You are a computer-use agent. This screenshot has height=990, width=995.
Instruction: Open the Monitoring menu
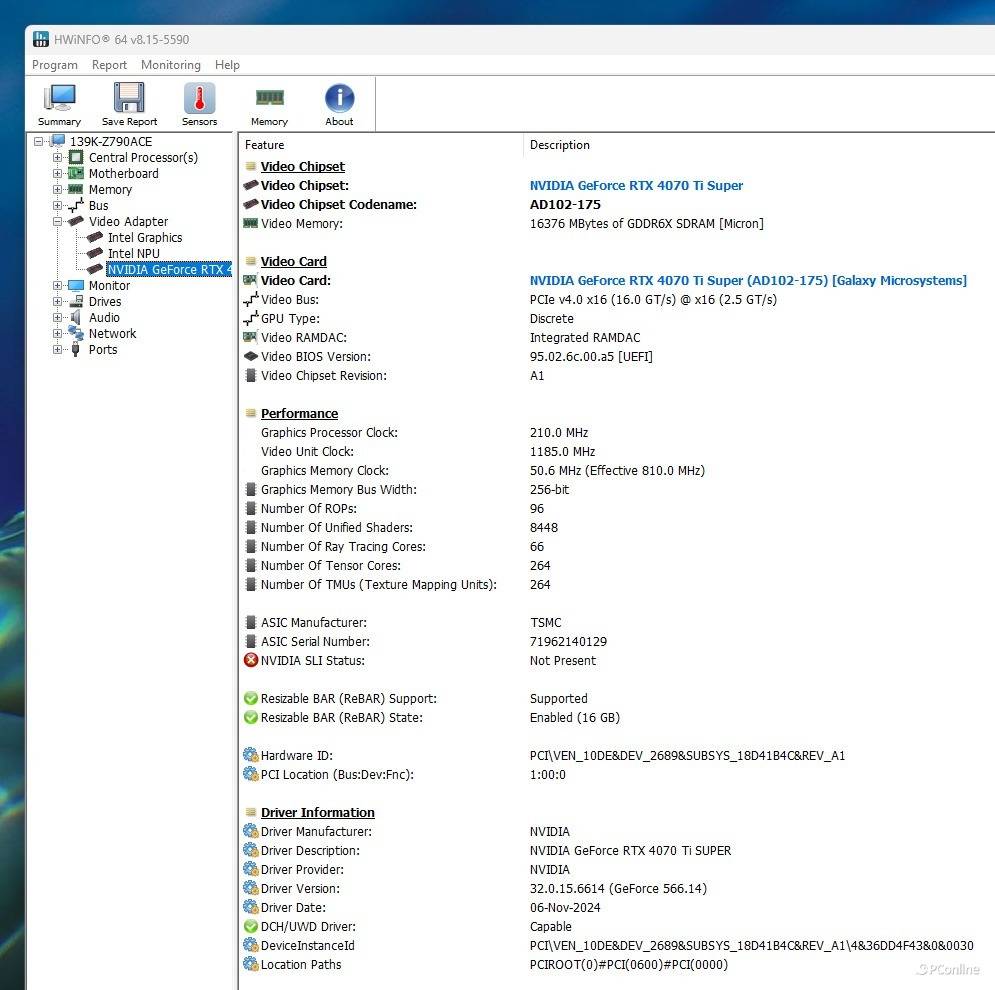pos(170,65)
